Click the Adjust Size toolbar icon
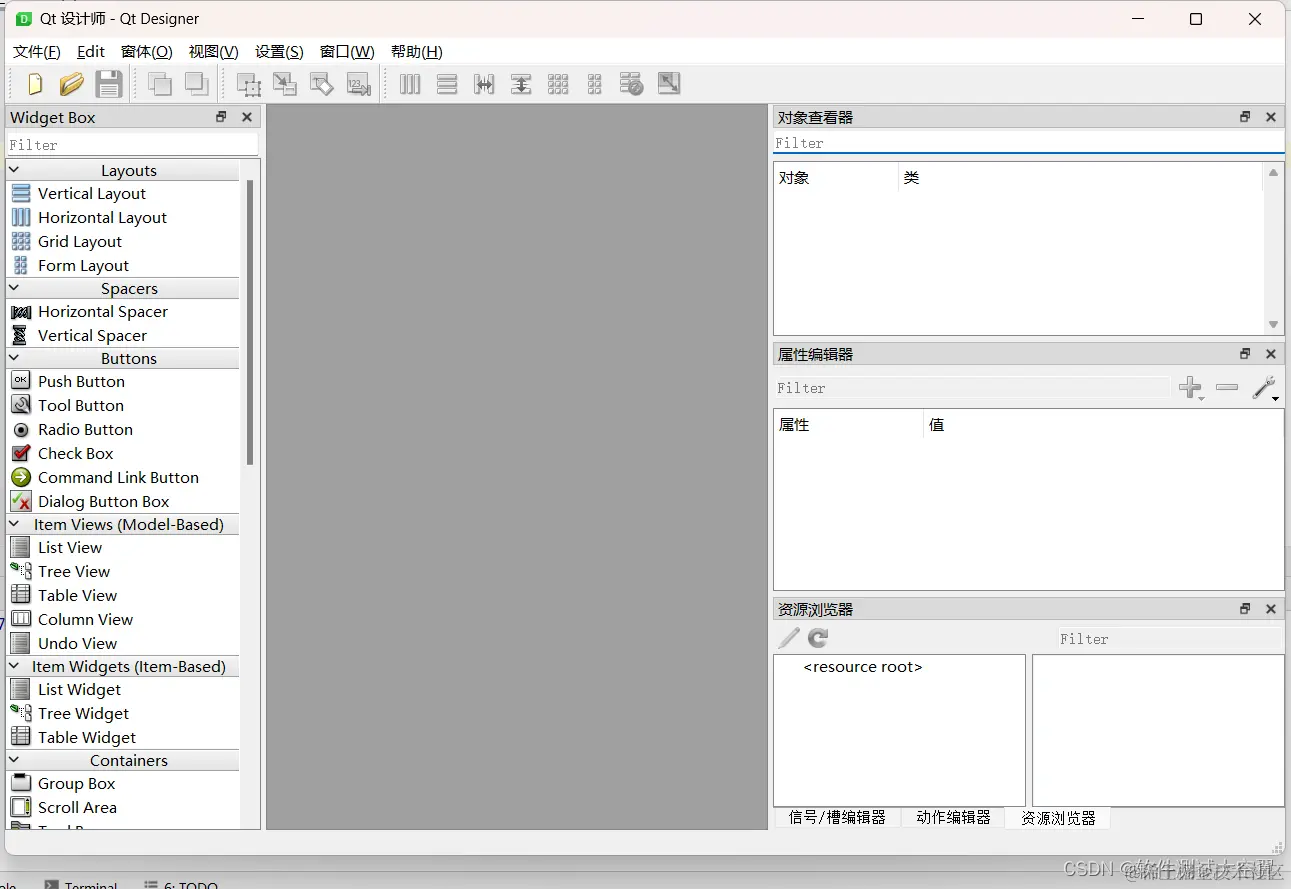 pyautogui.click(x=669, y=84)
